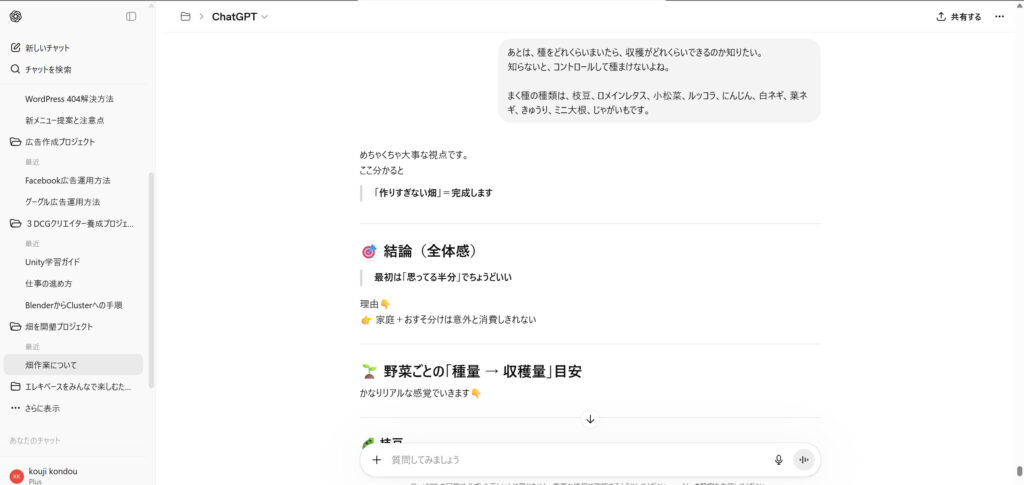Image resolution: width=1024 pixels, height=485 pixels.
Task: Click the 共有する share button
Action: pos(958,16)
